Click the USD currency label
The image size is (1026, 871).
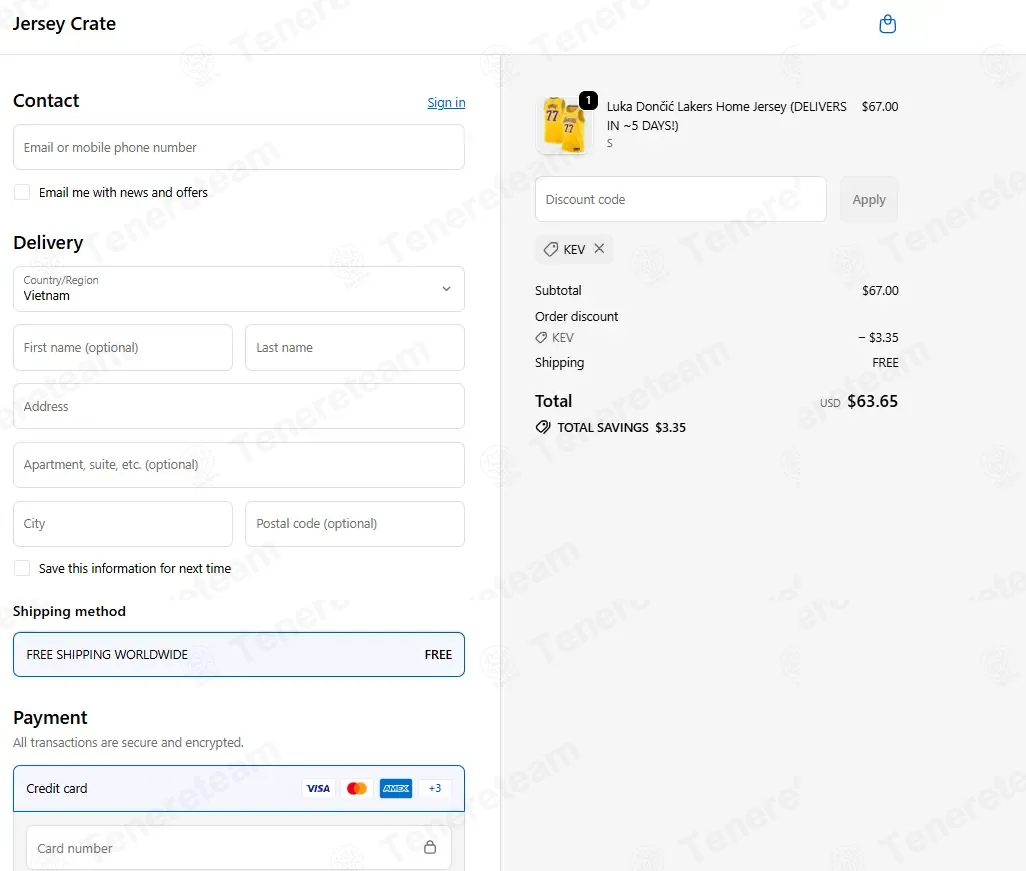tap(830, 403)
